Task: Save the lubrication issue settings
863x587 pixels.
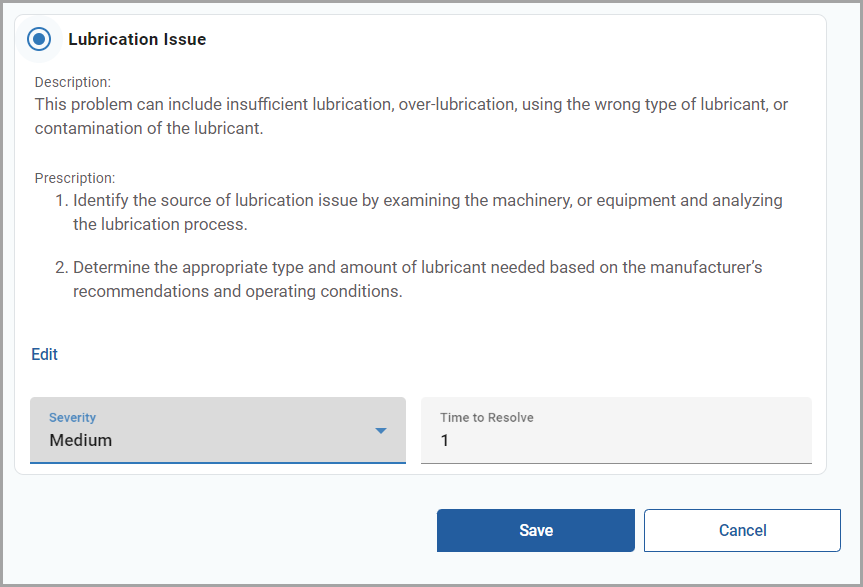Action: point(536,530)
